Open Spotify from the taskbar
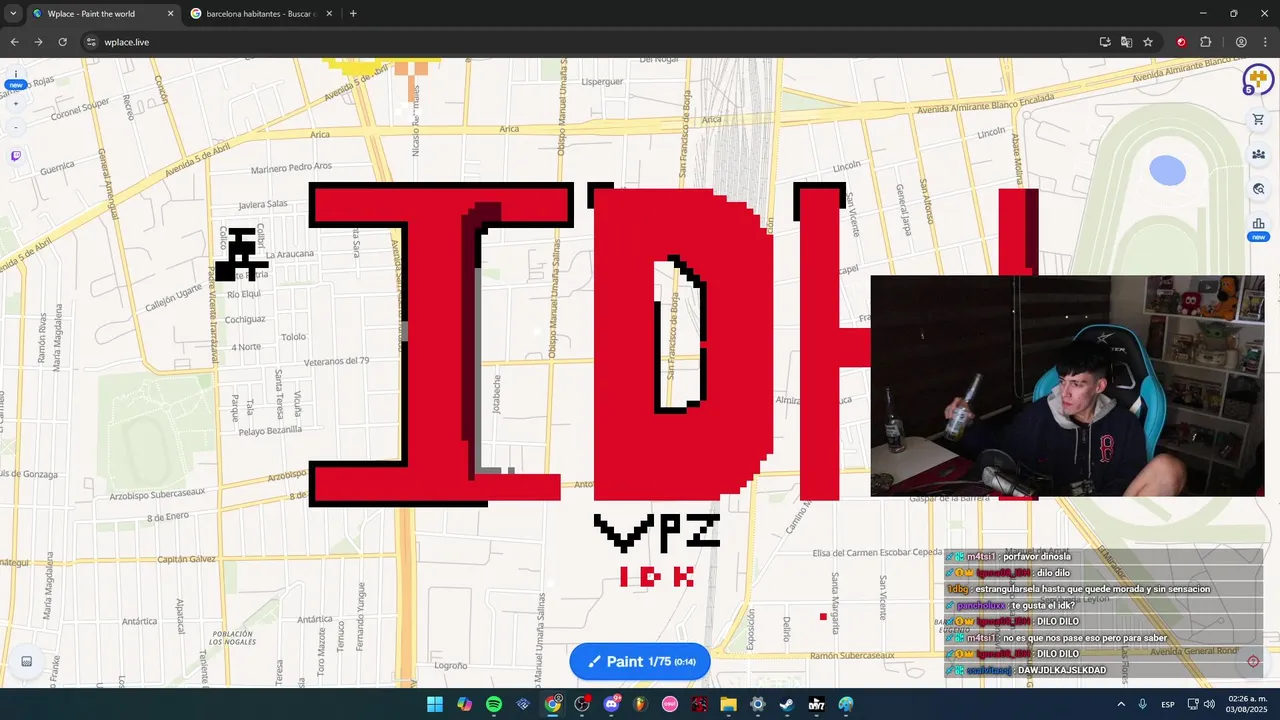 pos(494,704)
